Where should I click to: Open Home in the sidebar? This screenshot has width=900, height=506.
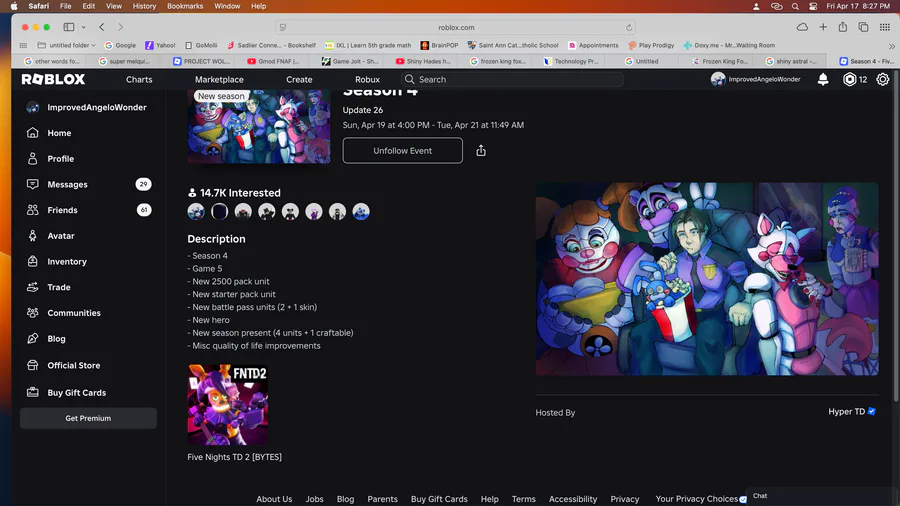click(x=59, y=133)
